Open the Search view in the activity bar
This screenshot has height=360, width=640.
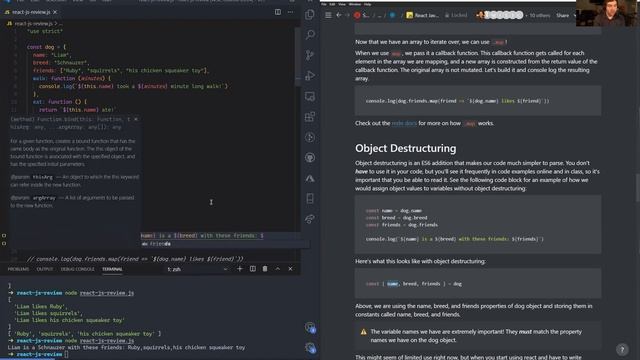pos(310,35)
